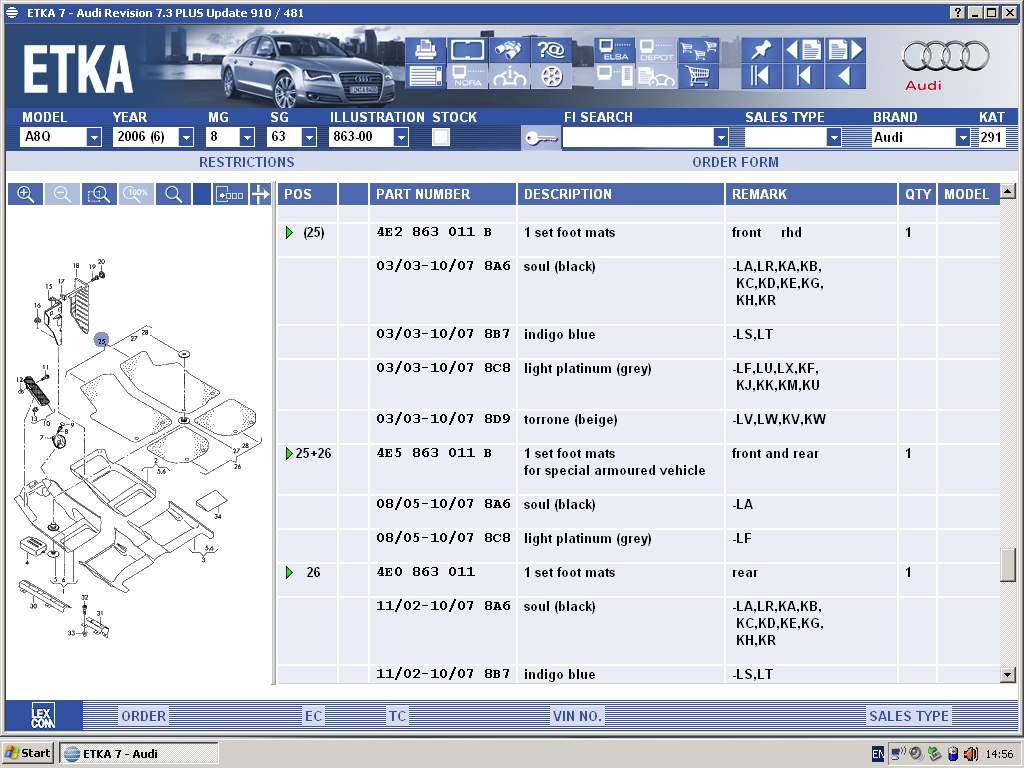Click the pushpin bookmark icon

coord(761,50)
